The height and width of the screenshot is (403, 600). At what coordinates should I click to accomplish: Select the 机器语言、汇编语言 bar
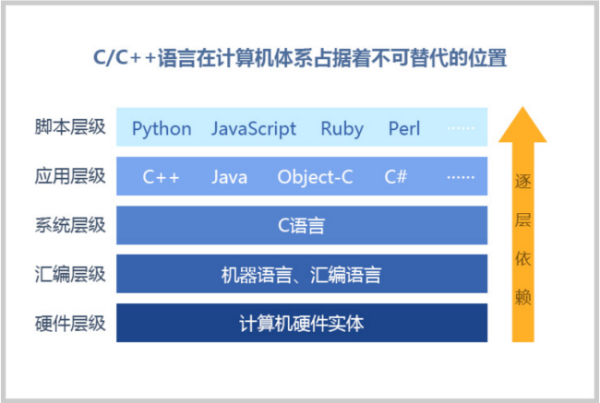point(301,274)
